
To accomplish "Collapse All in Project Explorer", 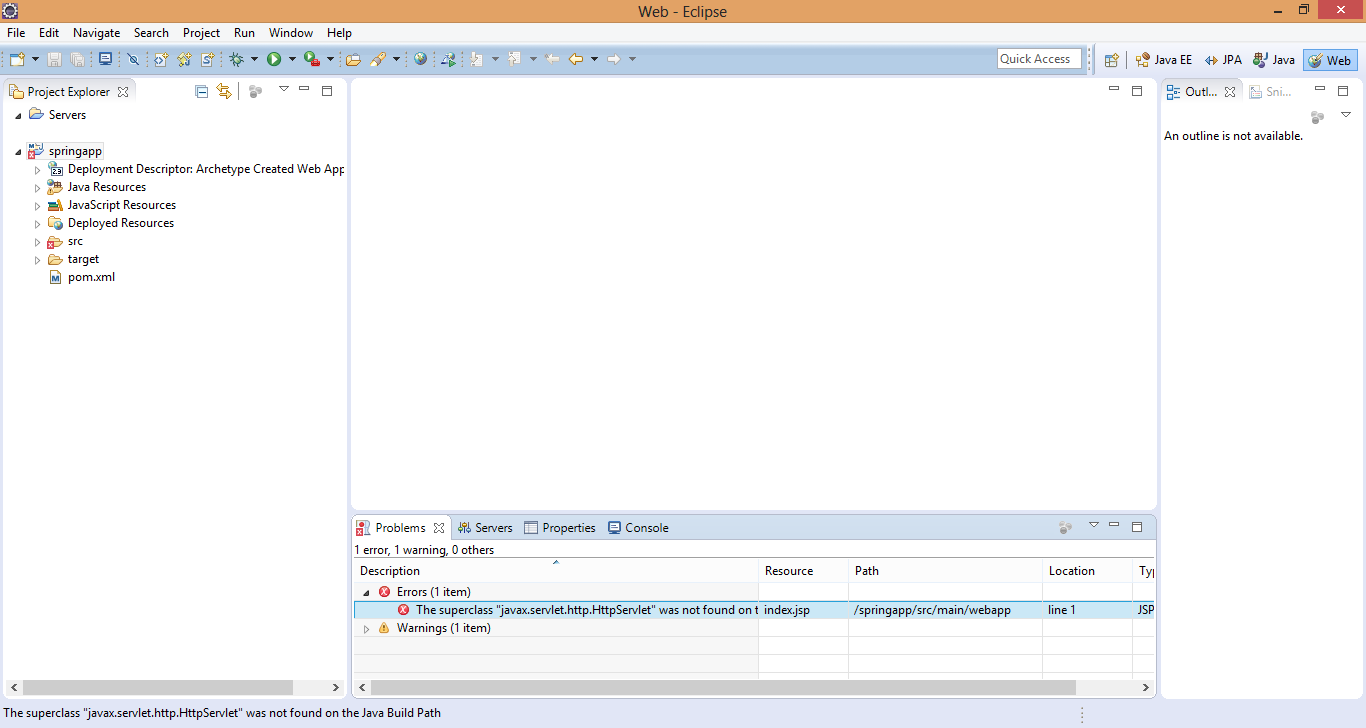I will pyautogui.click(x=201, y=91).
